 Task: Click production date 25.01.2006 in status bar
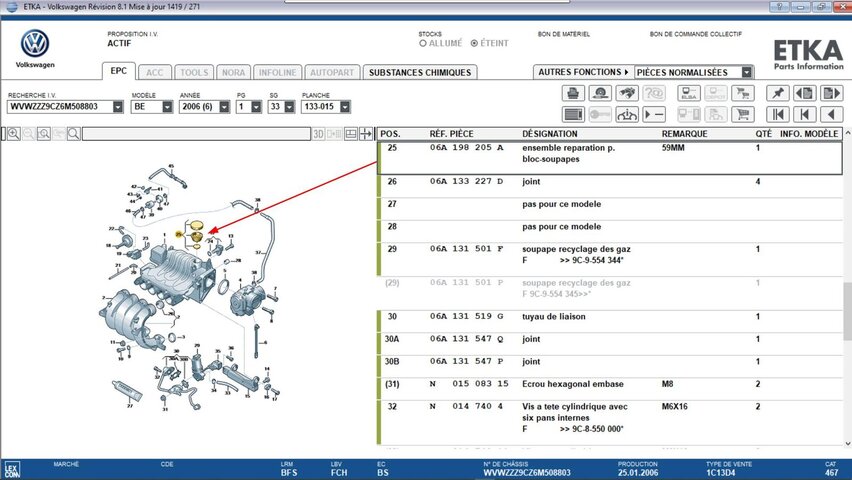pos(638,472)
